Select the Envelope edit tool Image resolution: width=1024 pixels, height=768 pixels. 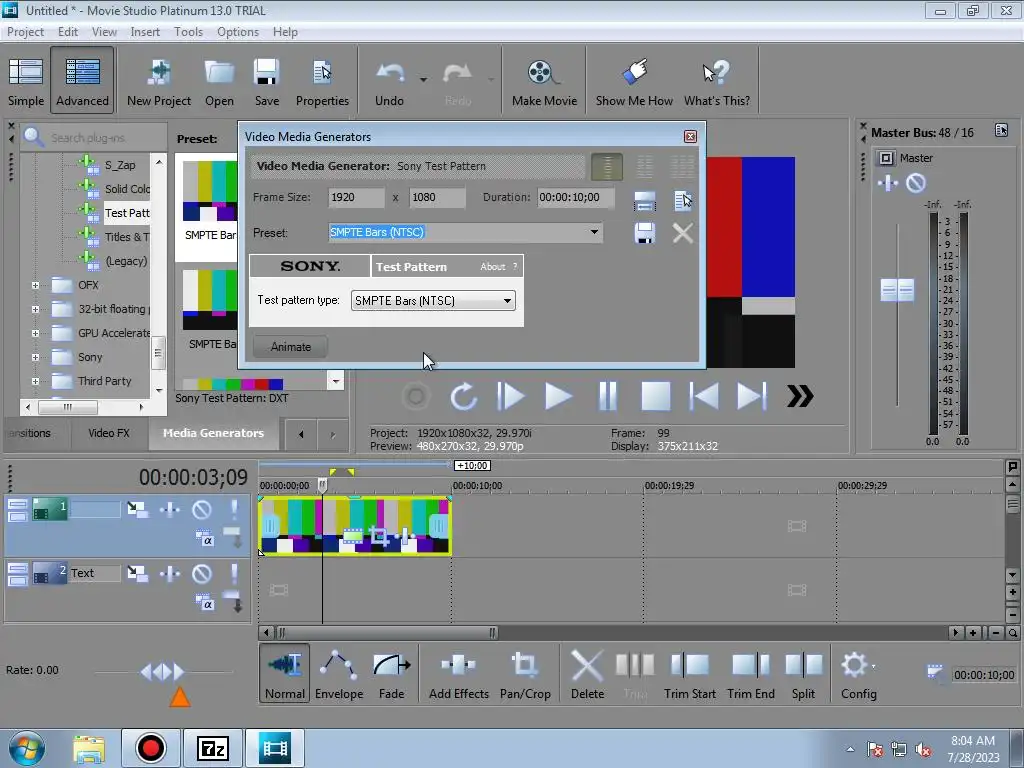click(x=338, y=673)
